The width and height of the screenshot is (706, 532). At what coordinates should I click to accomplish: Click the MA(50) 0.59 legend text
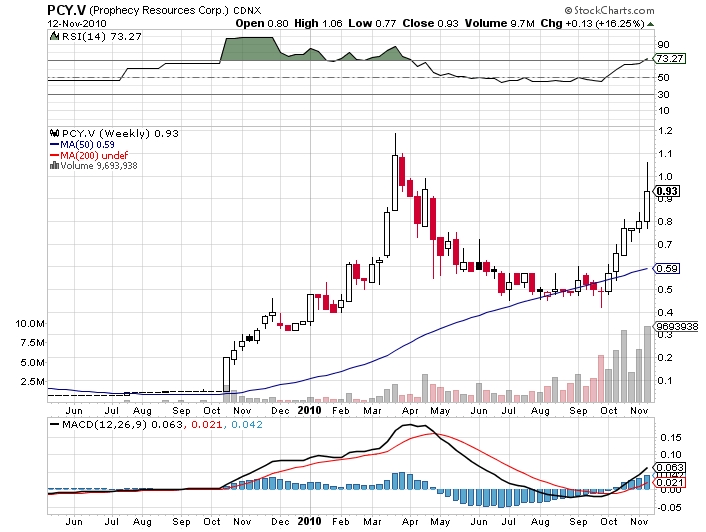pos(88,144)
